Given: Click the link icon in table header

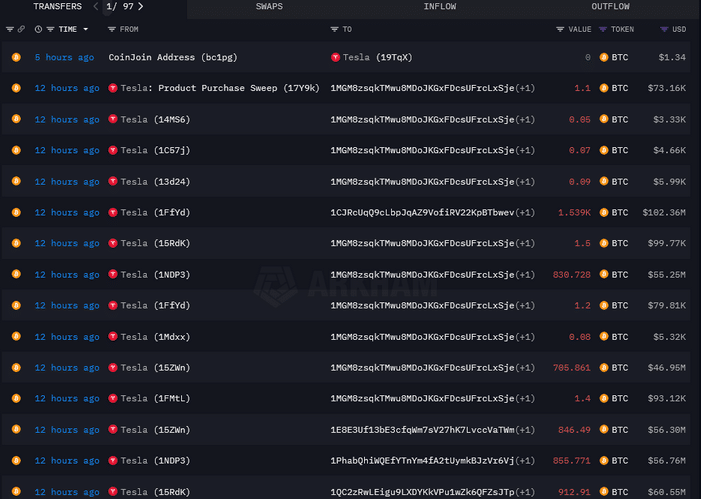Looking at the screenshot, I should [x=21, y=29].
